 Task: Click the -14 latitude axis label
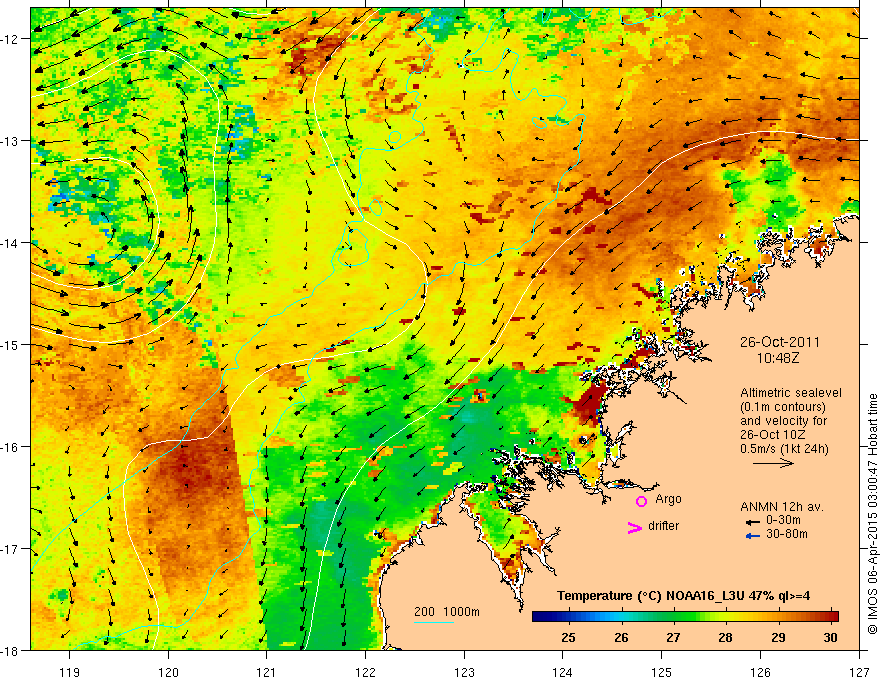(x=11, y=243)
